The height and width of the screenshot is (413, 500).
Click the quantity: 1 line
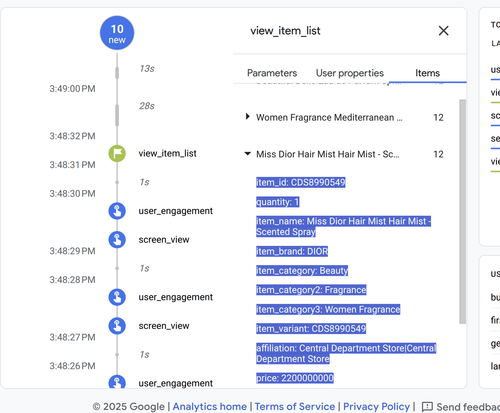tap(278, 202)
